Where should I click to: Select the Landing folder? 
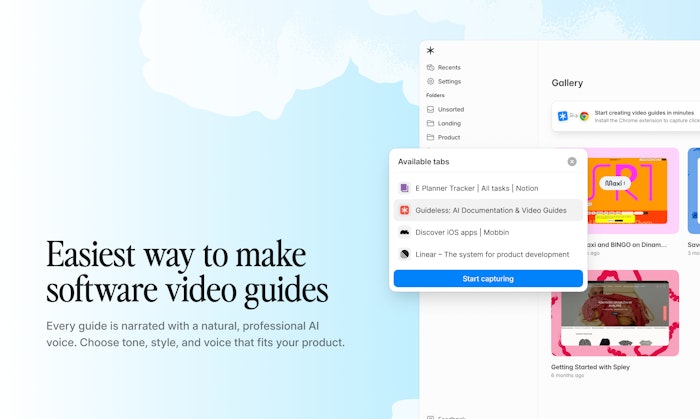click(x=444, y=123)
